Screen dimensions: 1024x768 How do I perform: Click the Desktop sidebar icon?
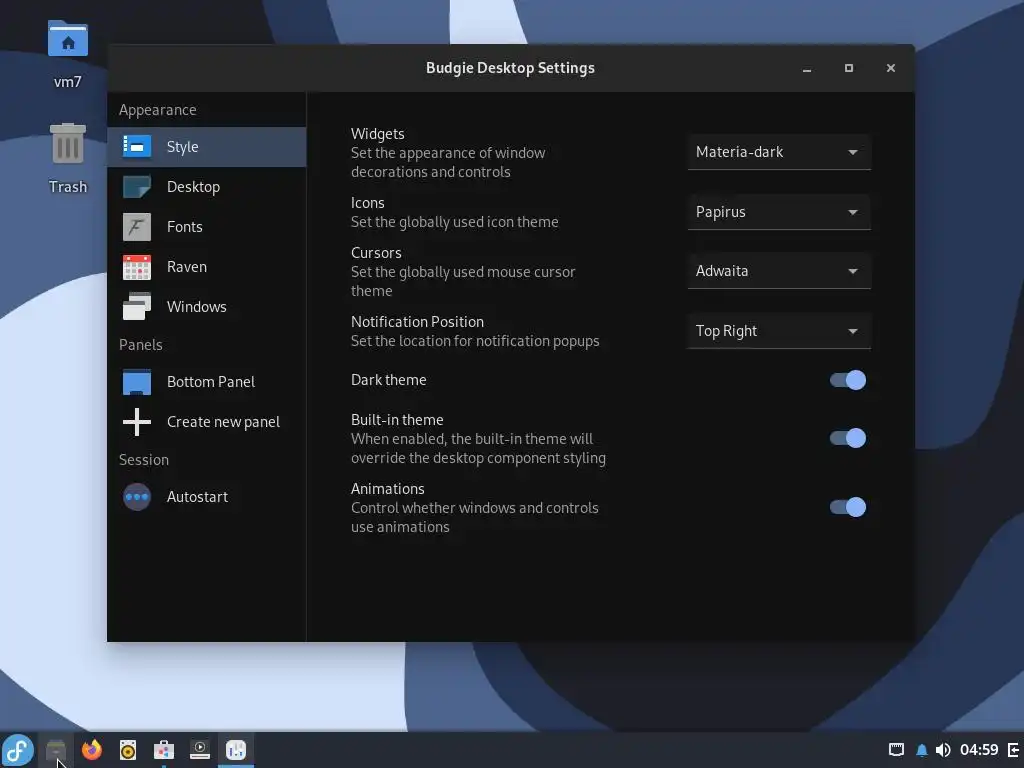click(137, 187)
